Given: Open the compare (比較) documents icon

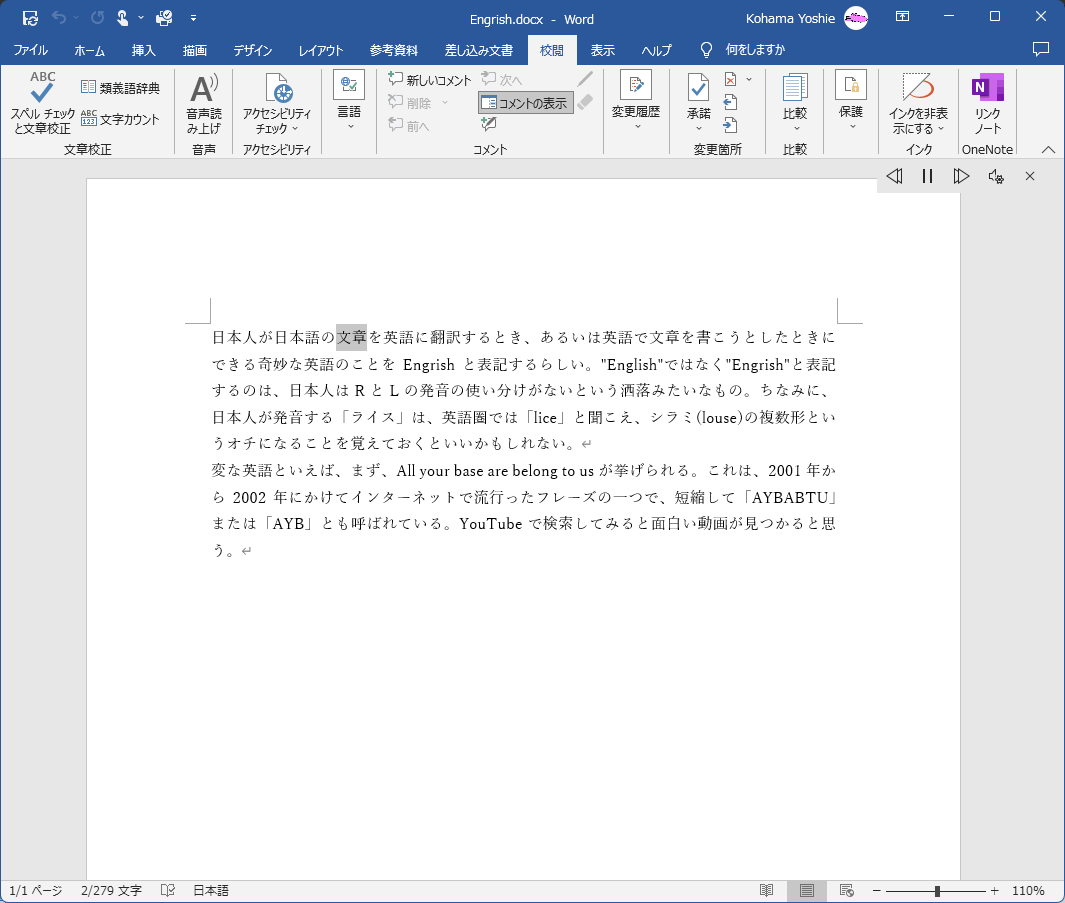Looking at the screenshot, I should (x=795, y=88).
